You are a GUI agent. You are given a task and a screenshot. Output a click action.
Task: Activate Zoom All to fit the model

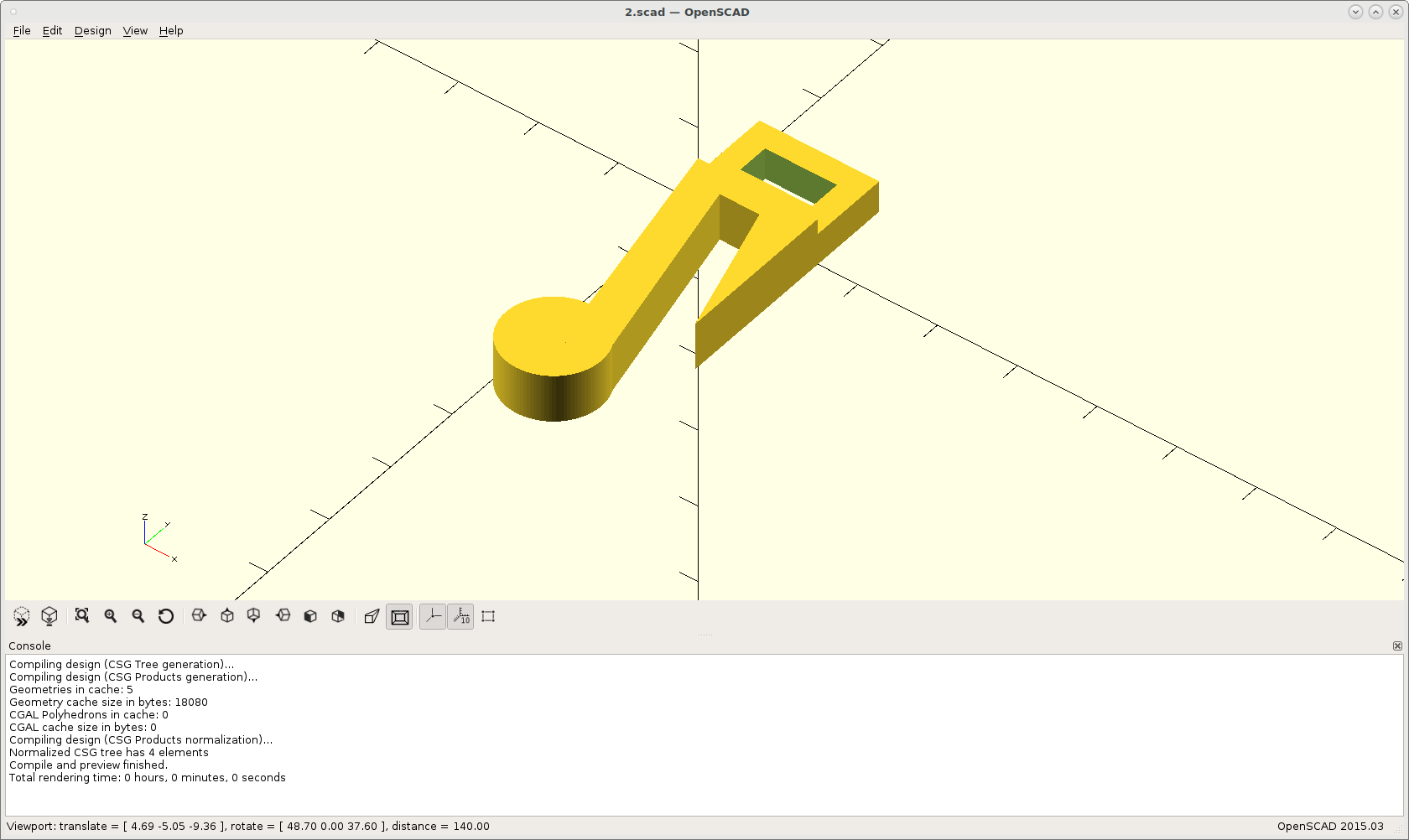tap(81, 616)
